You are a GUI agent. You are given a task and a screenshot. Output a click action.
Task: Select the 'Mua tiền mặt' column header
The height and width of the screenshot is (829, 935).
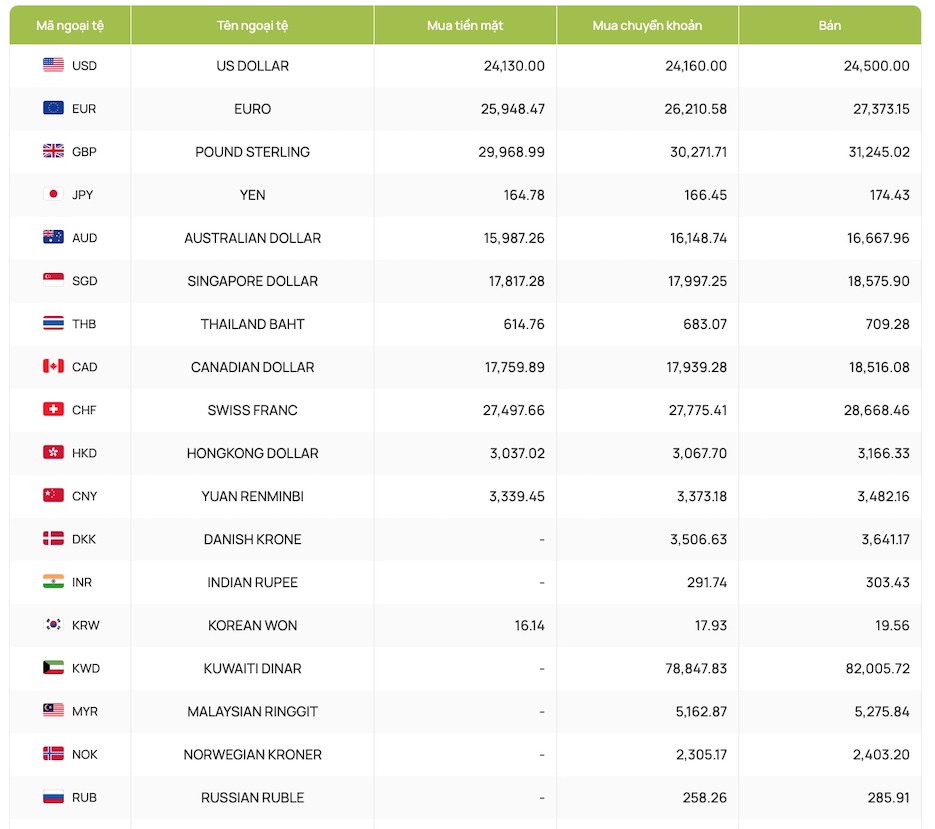coord(465,25)
